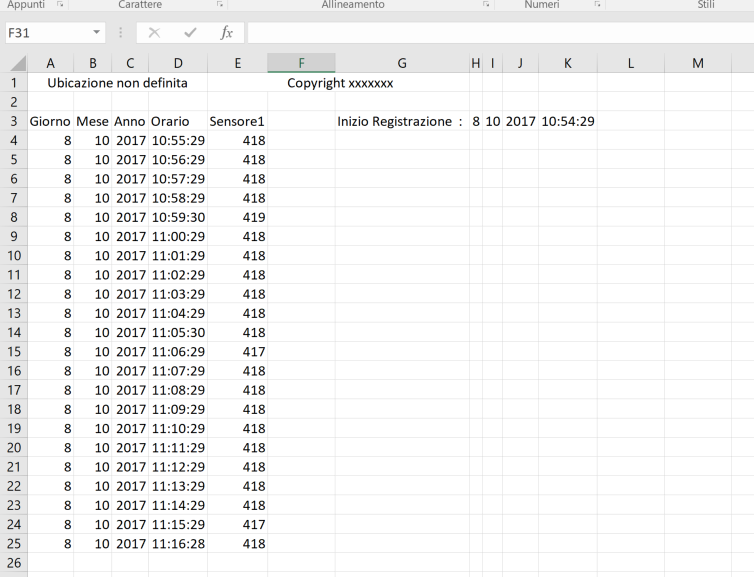Screen dimensions: 754x577
Task: Select column L header
Action: click(x=630, y=63)
